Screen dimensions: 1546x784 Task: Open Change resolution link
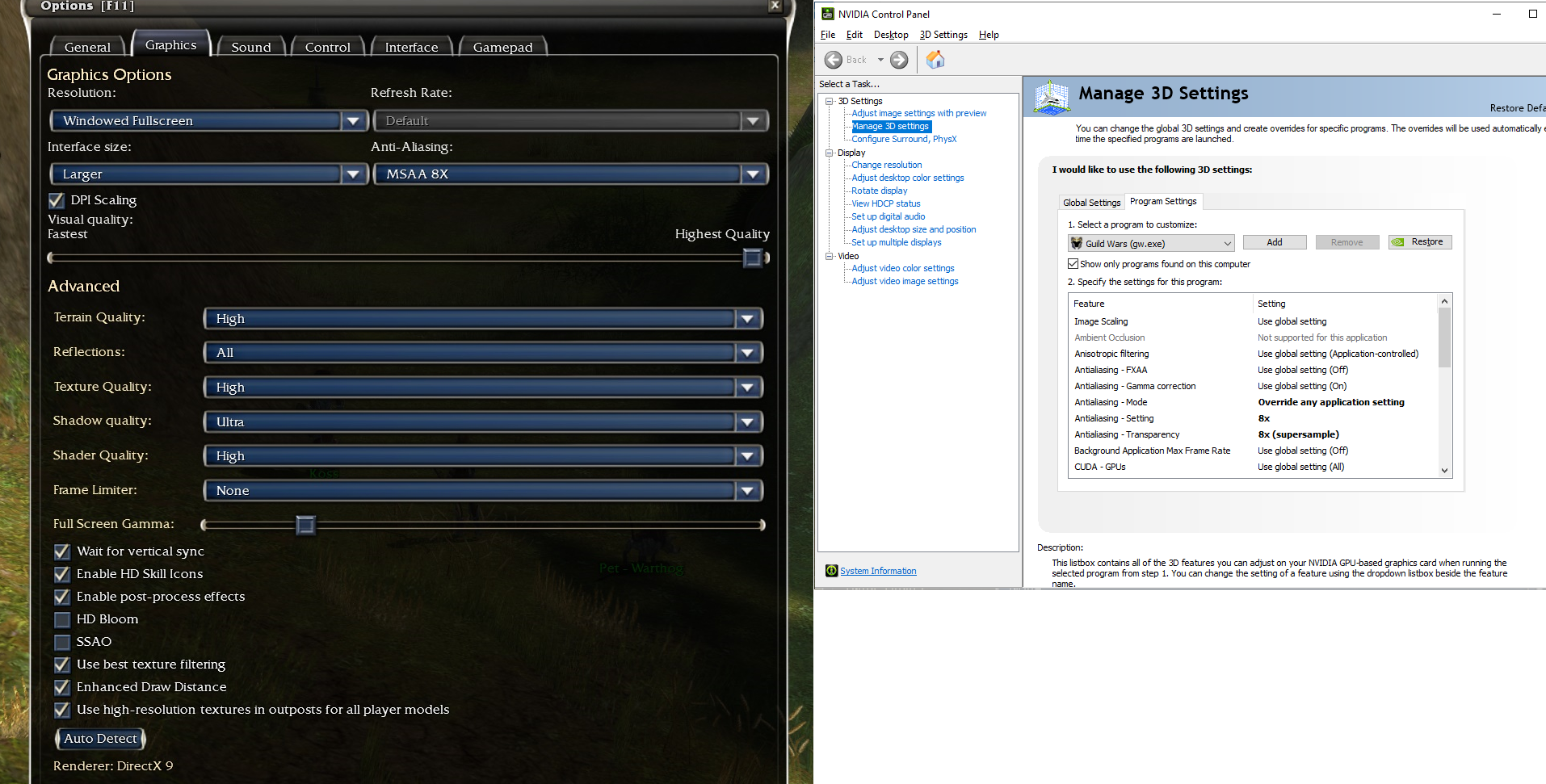point(886,165)
